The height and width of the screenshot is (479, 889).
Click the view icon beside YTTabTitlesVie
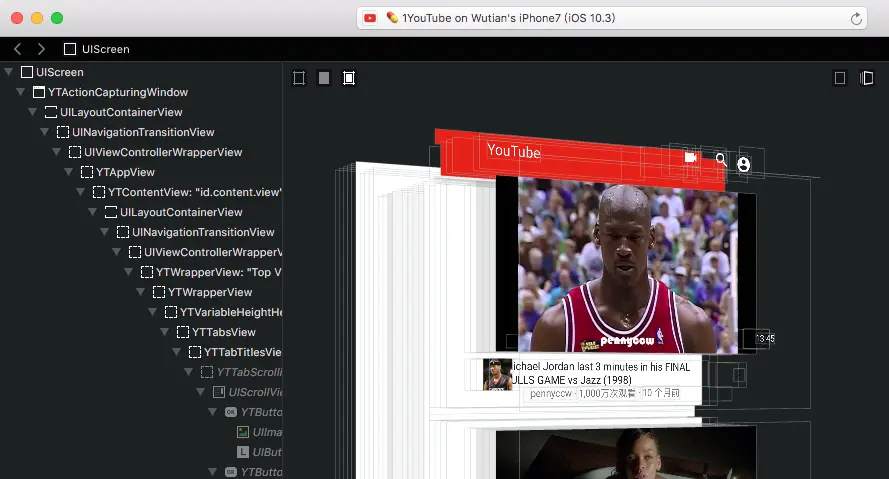tap(194, 352)
